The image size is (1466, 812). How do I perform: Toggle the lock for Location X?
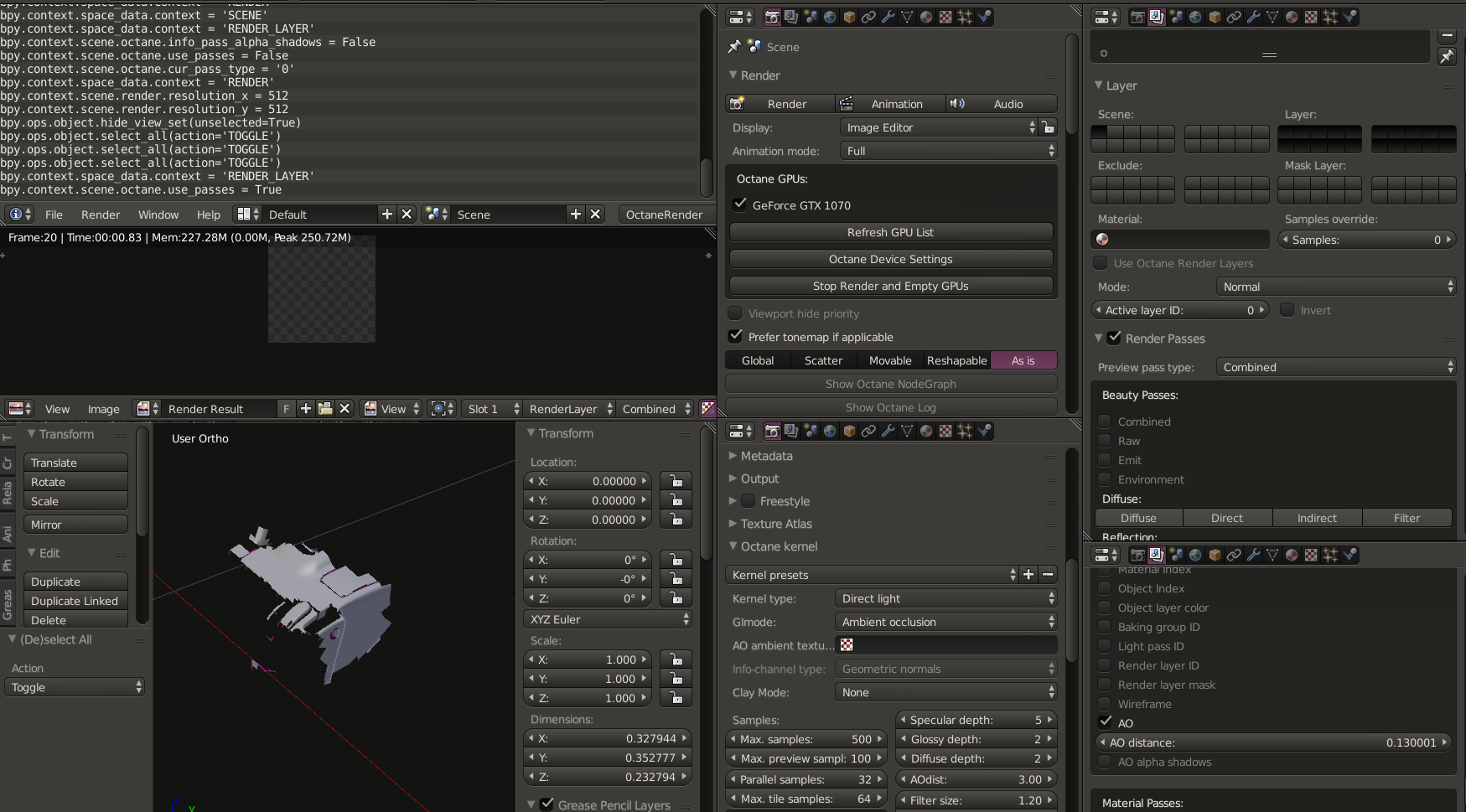coord(676,481)
